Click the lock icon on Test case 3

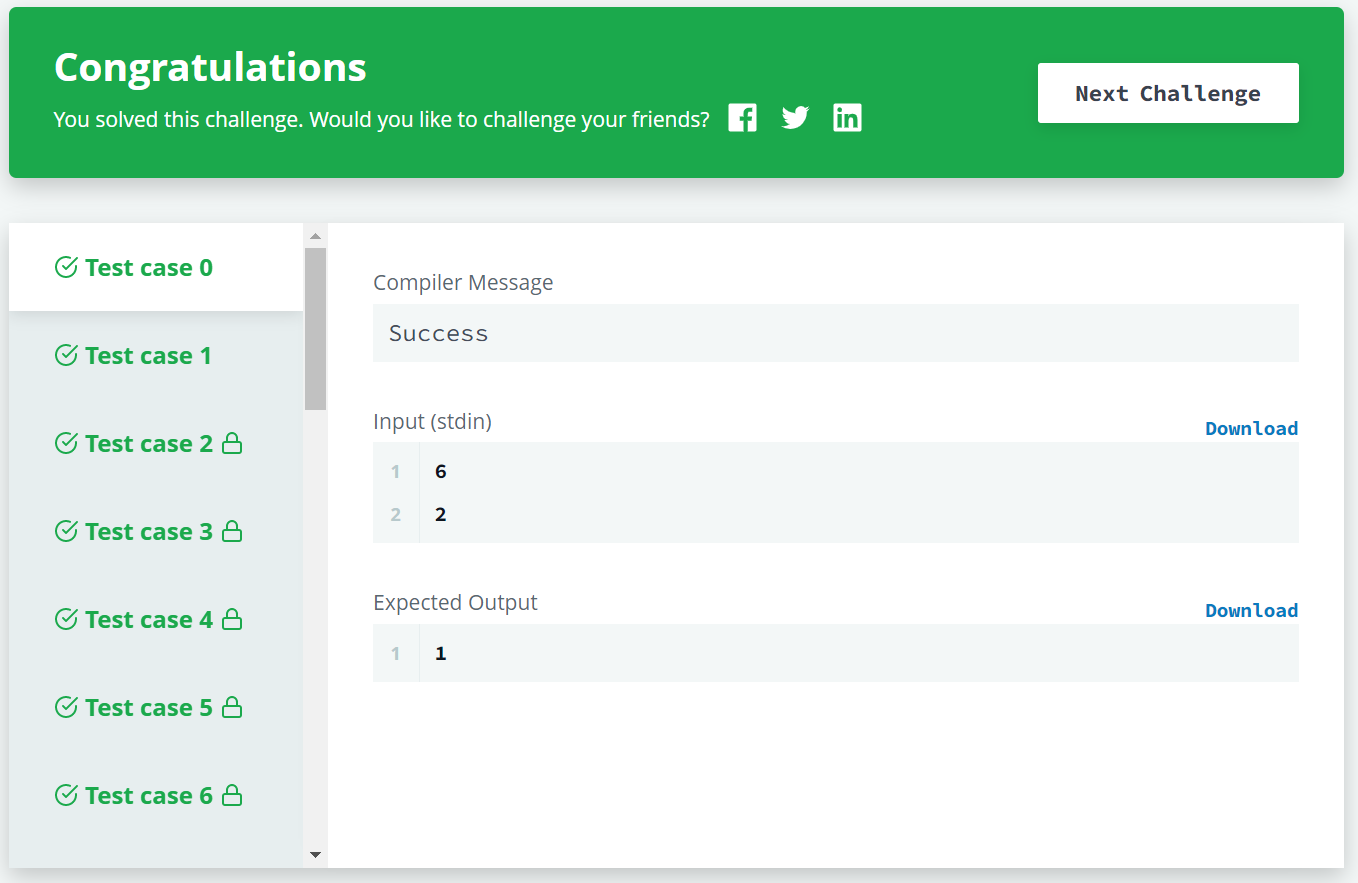pyautogui.click(x=232, y=531)
